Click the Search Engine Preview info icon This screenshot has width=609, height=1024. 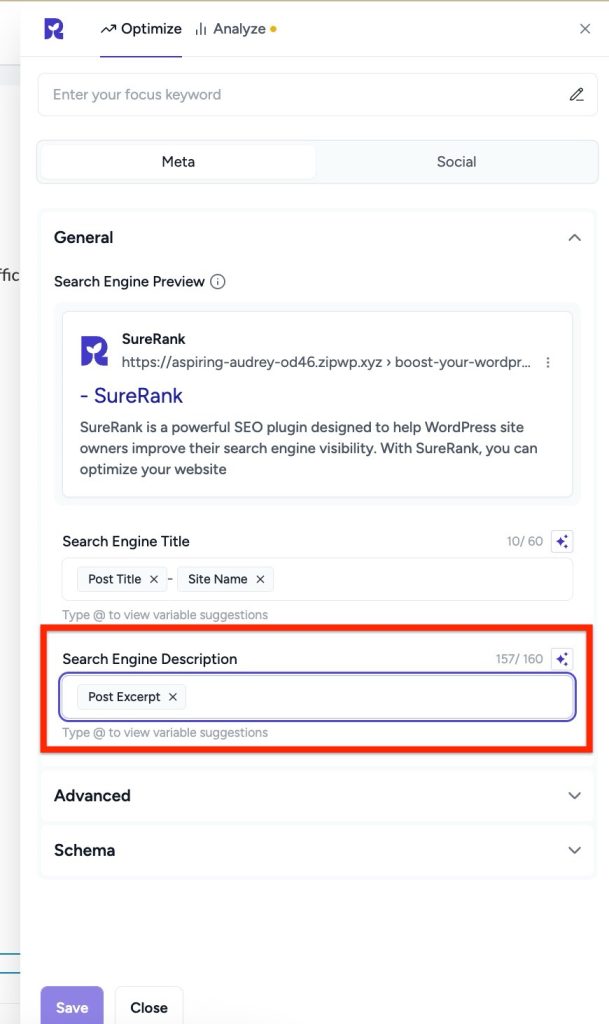(x=218, y=282)
